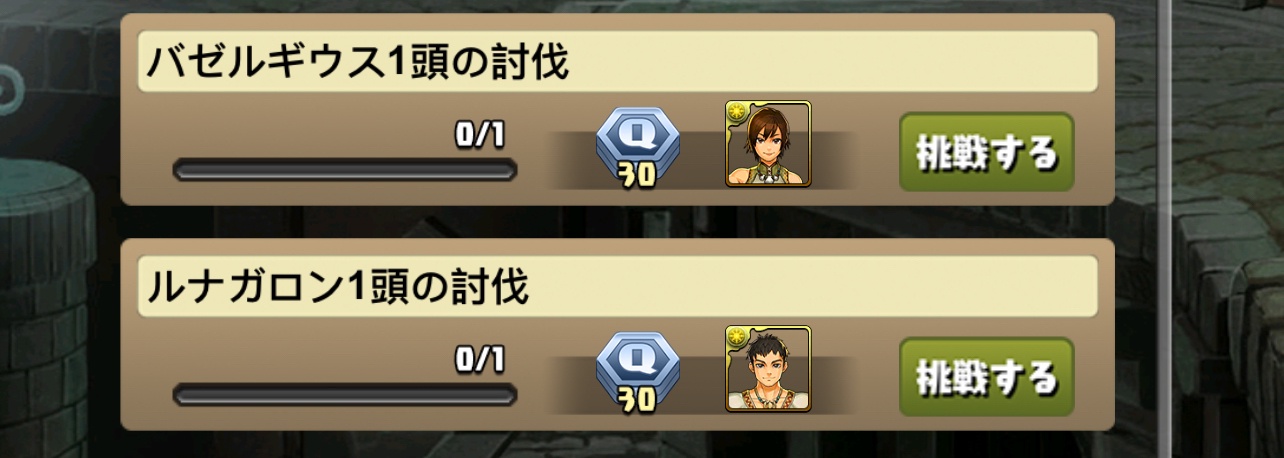Click the scrollbar beside the quest list
This screenshot has height=458, width=1284.
pos(1163,229)
